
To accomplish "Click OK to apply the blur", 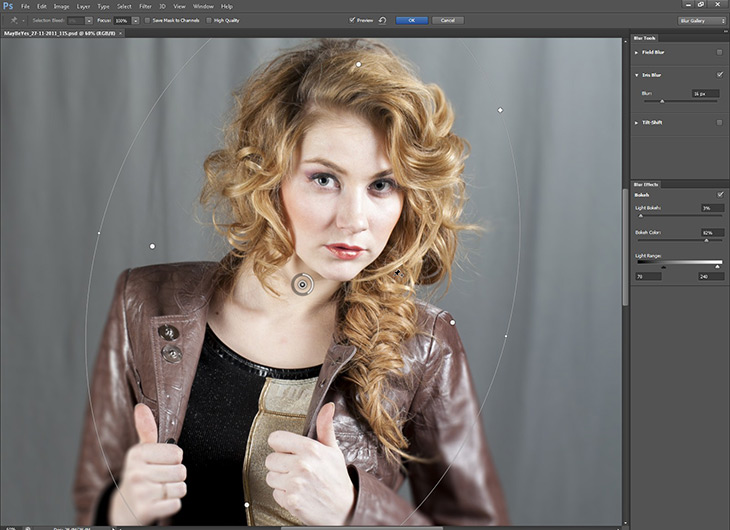I will pyautogui.click(x=412, y=20).
